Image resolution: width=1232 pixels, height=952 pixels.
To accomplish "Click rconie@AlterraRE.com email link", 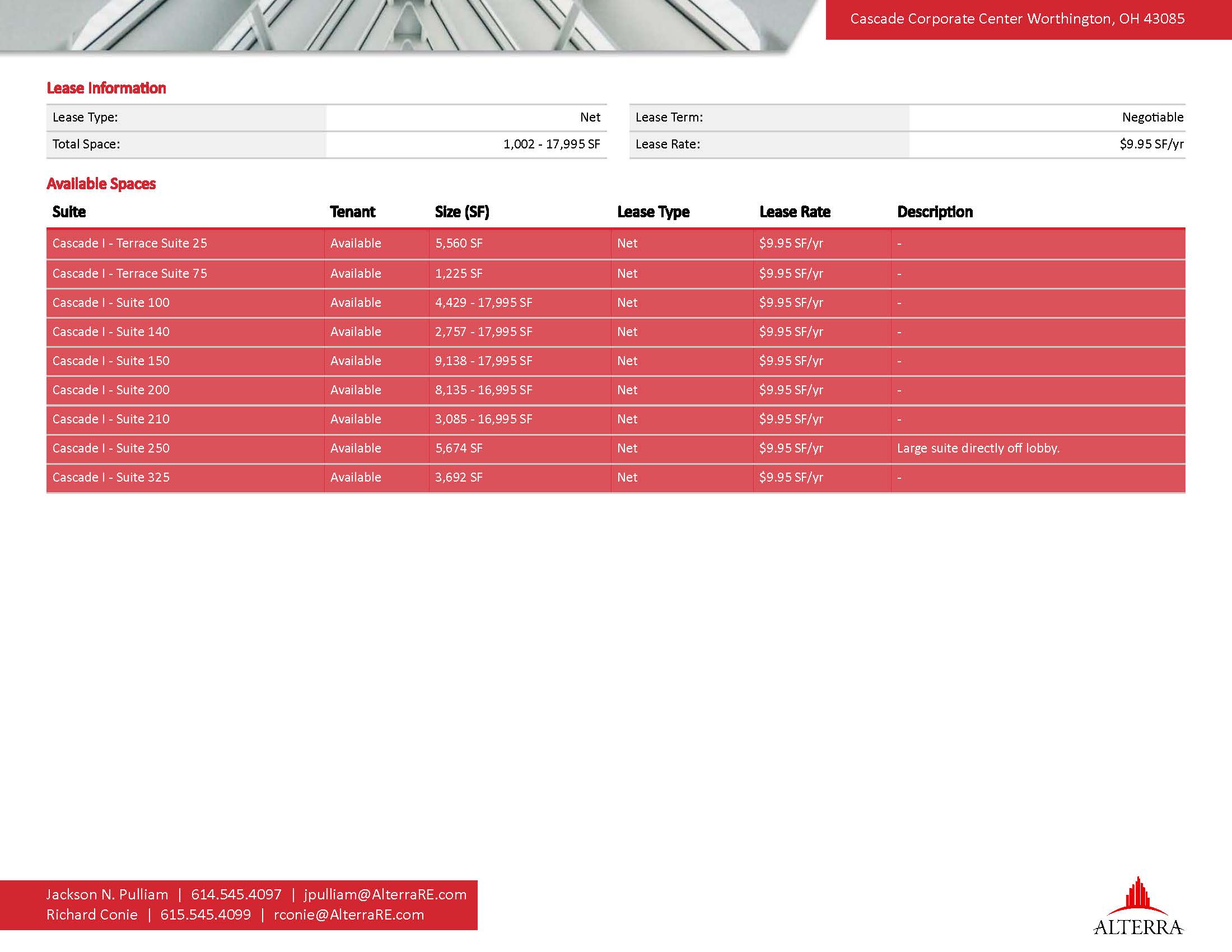I will pos(349,915).
